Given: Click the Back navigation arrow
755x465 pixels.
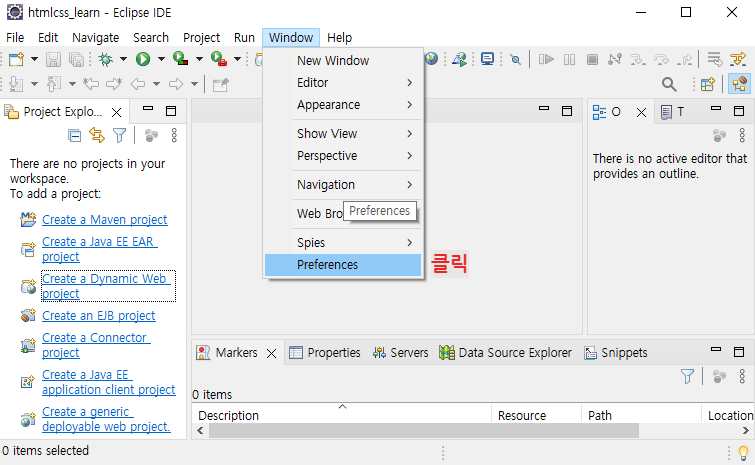Looking at the screenshot, I should (x=138, y=84).
